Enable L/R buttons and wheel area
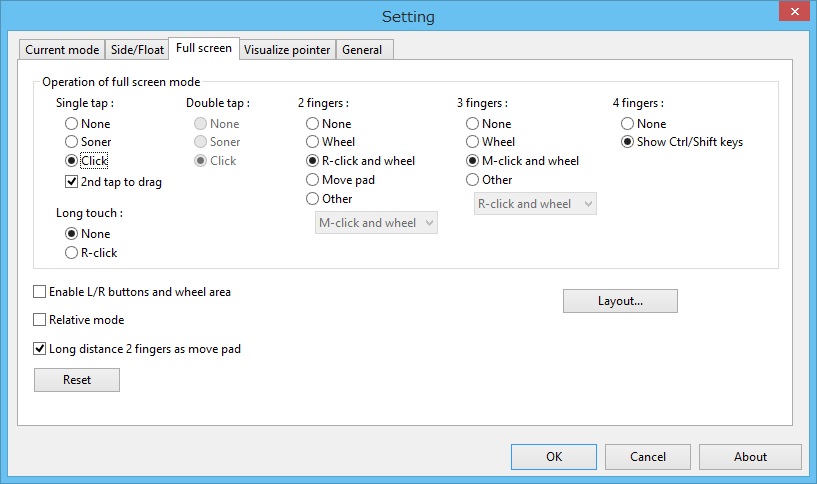817x484 pixels. [x=40, y=292]
